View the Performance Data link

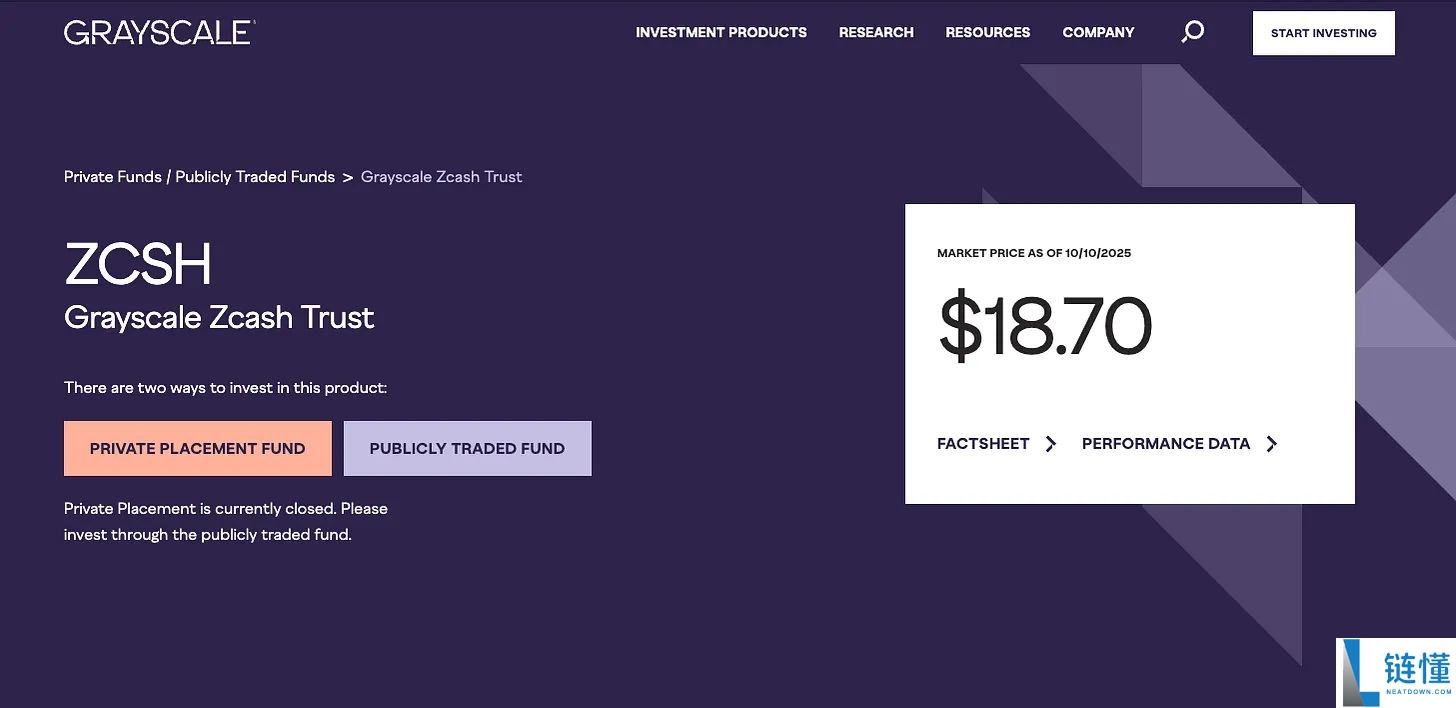click(x=1165, y=444)
